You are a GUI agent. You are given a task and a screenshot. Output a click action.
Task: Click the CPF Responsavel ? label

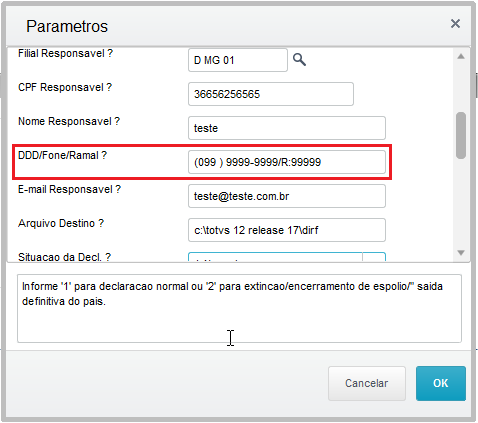click(65, 87)
